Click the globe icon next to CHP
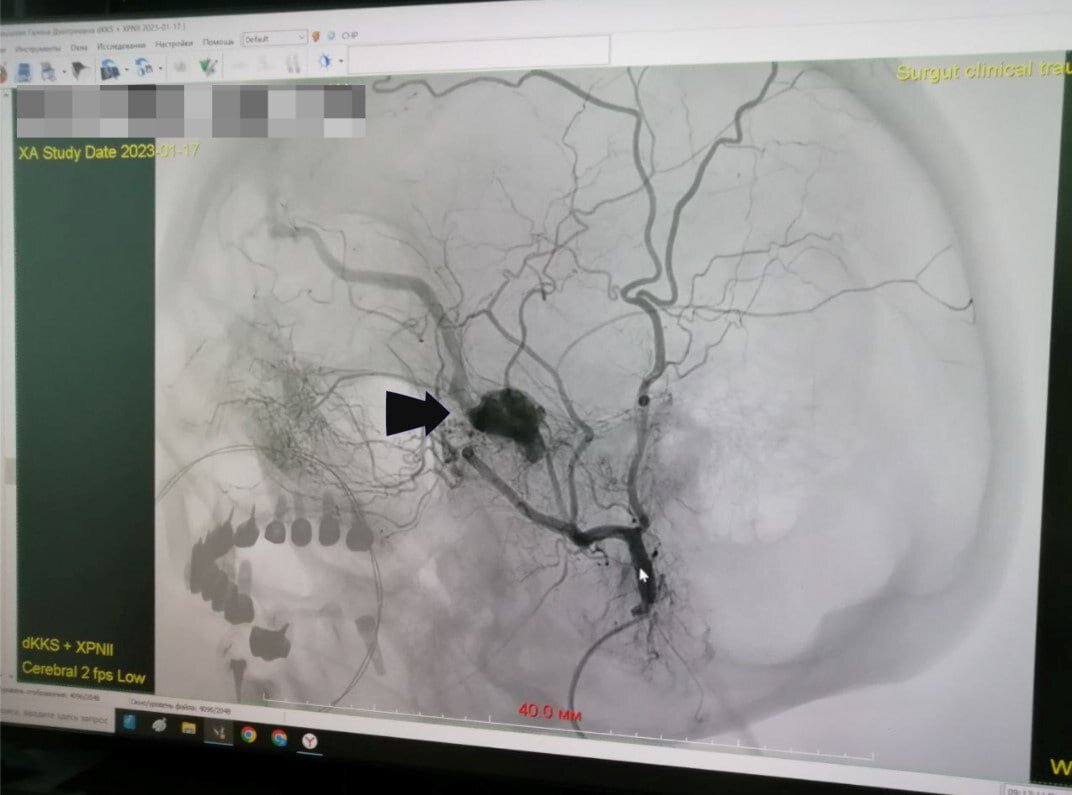This screenshot has height=795, width=1072. coord(331,36)
